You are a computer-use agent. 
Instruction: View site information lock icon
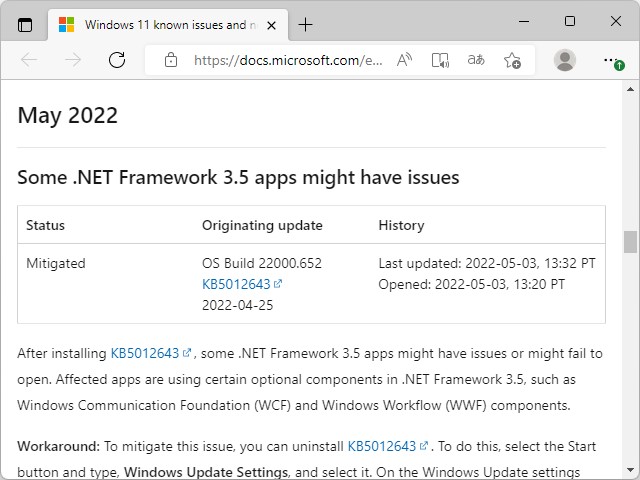(171, 60)
